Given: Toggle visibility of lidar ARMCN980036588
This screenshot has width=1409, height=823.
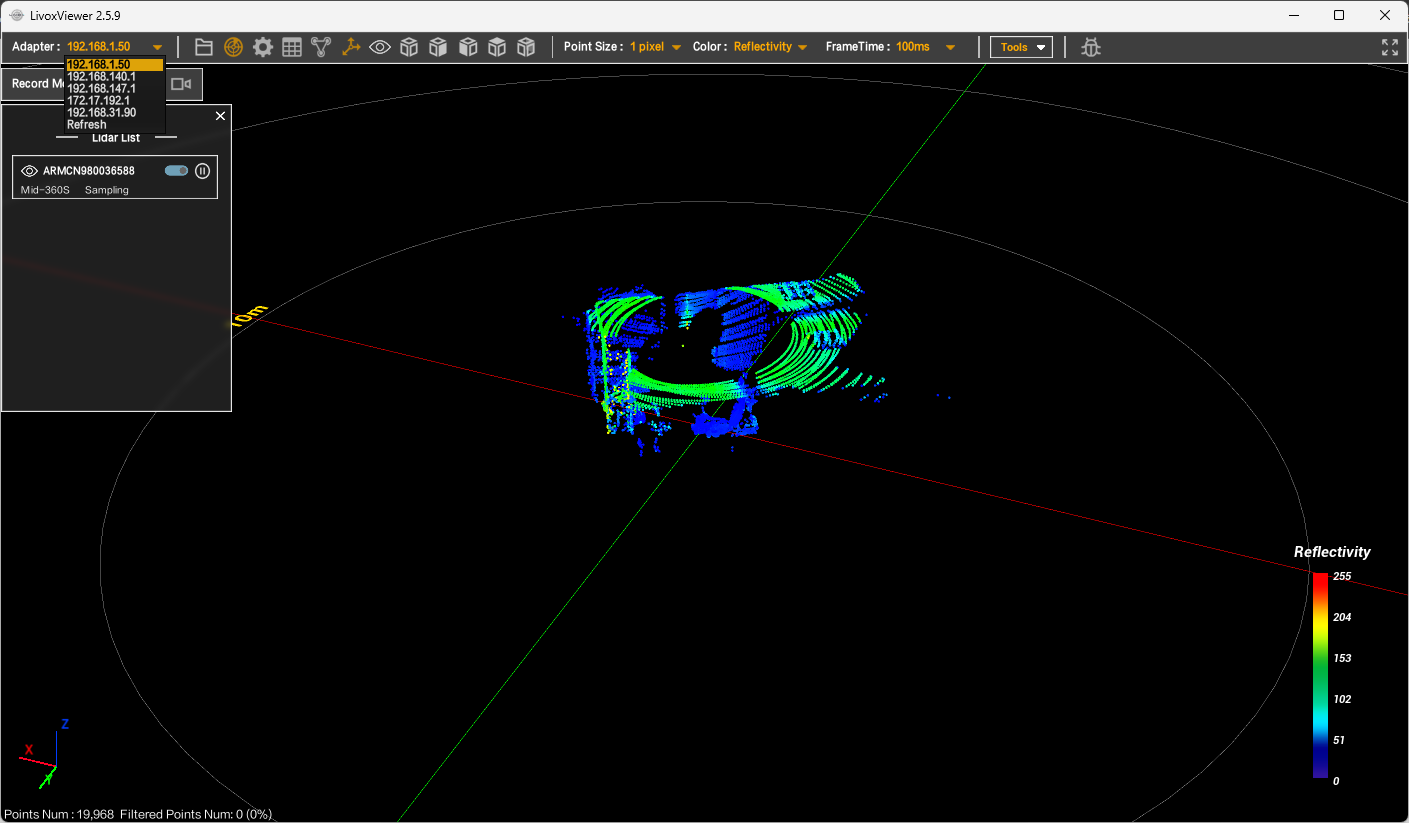Looking at the screenshot, I should pos(29,171).
